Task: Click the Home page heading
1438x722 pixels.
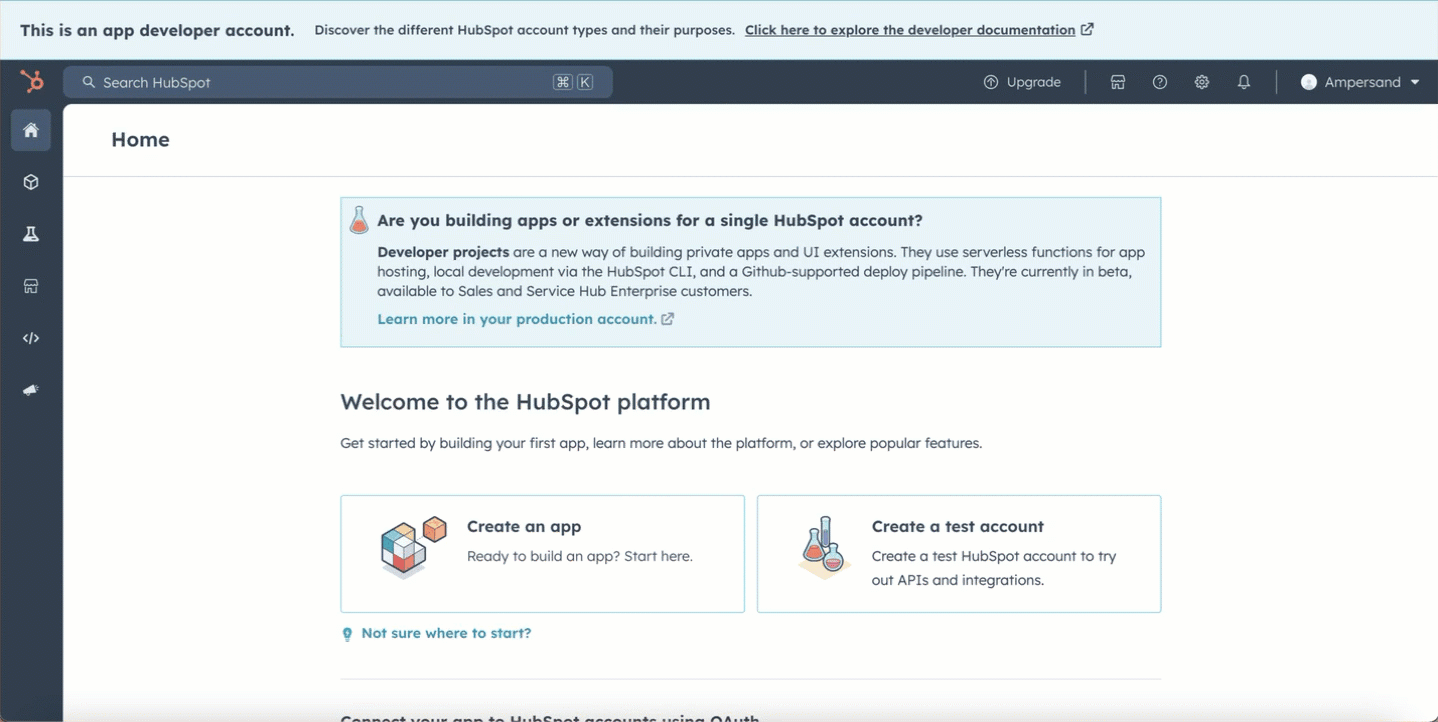Action: [x=140, y=140]
